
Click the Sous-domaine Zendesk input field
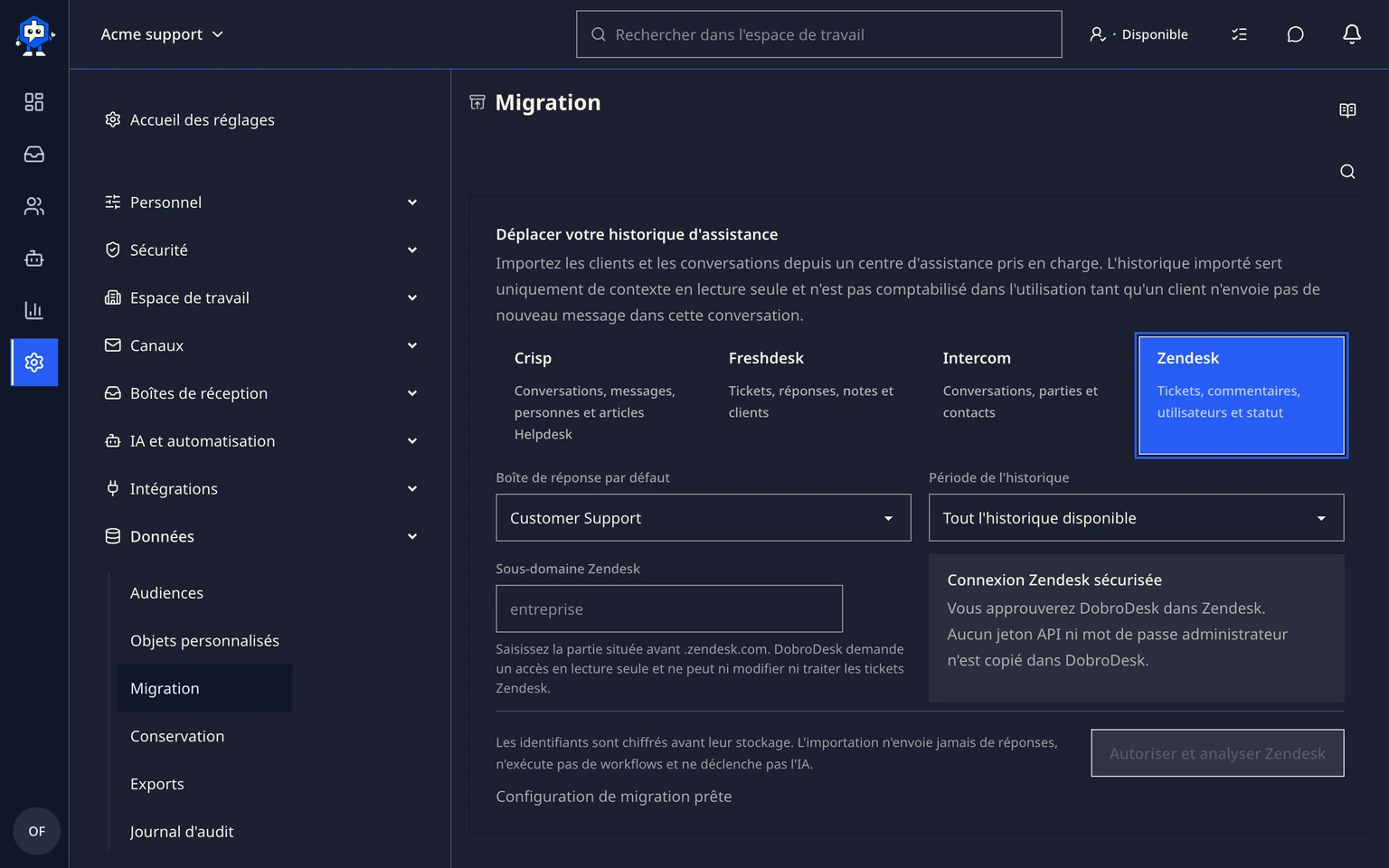coord(669,609)
